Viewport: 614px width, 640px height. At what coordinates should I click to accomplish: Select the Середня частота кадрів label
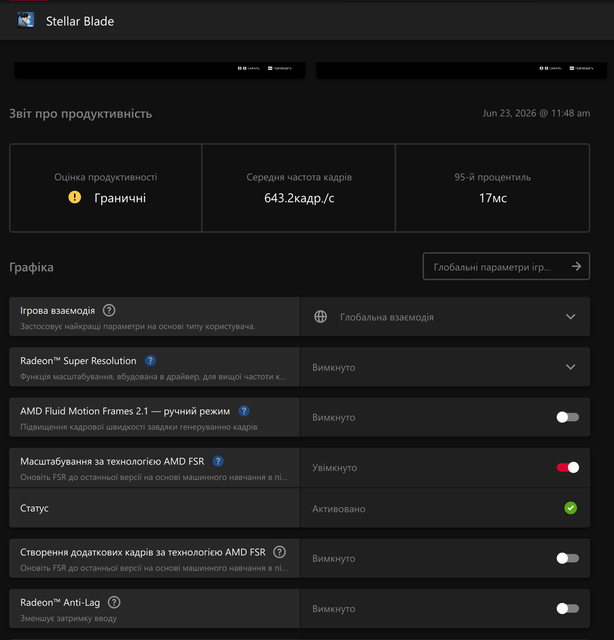(299, 177)
